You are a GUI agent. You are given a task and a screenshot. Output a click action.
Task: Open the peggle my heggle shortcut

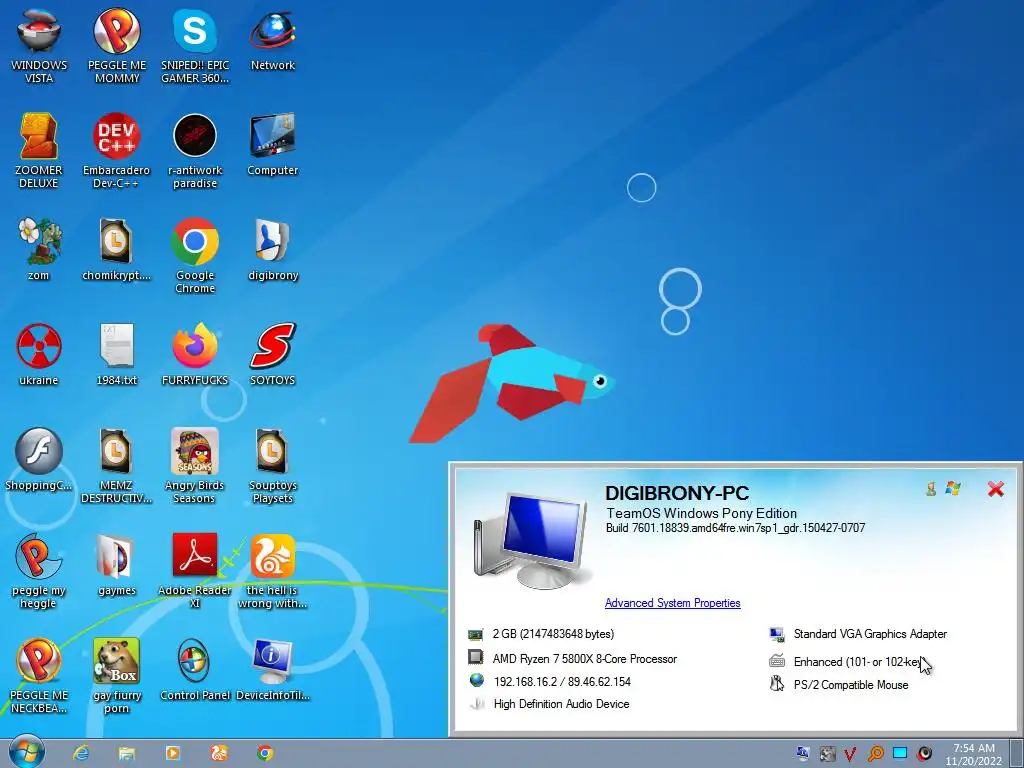39,571
